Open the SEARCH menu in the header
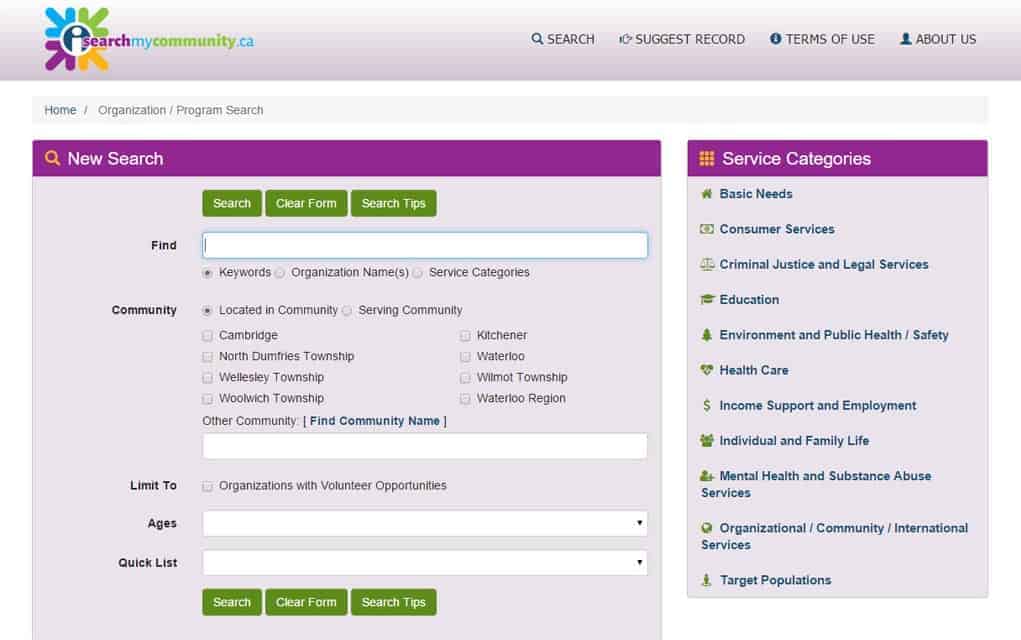 [562, 39]
